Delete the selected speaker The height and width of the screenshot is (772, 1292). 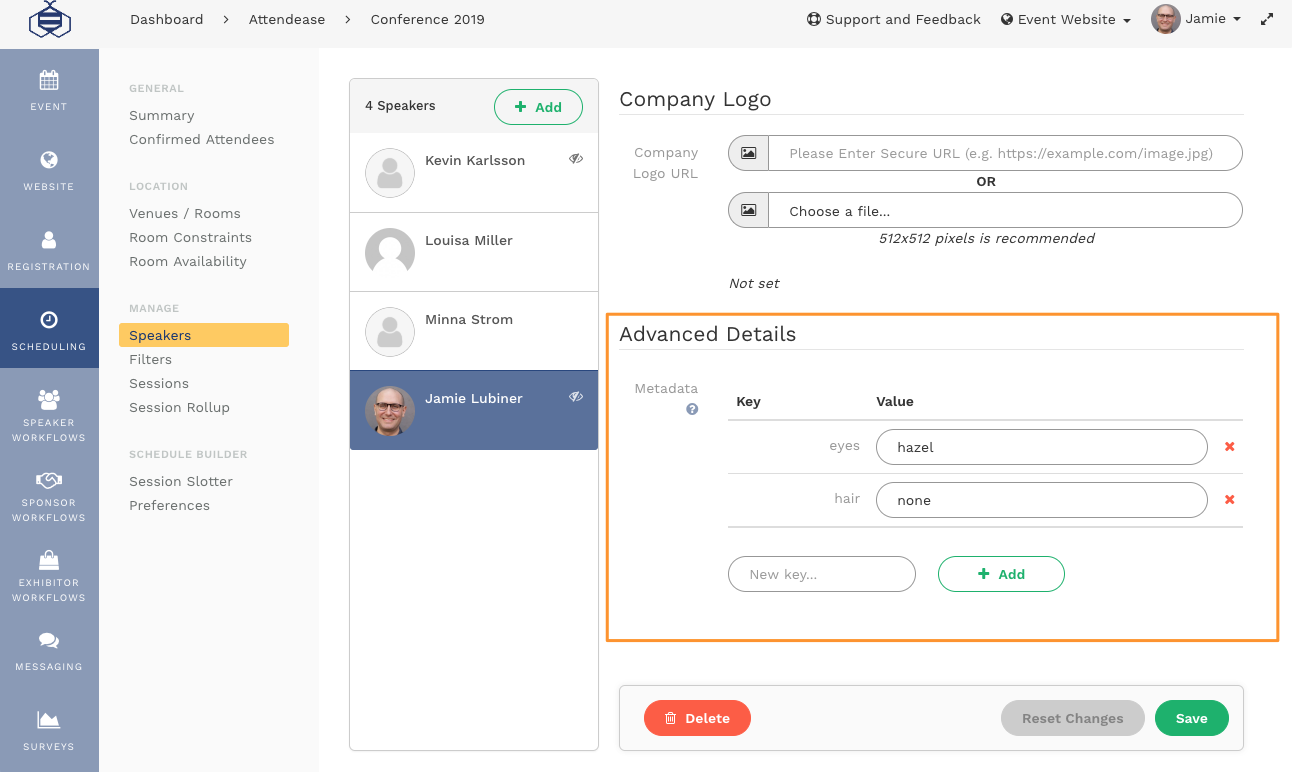tap(697, 718)
